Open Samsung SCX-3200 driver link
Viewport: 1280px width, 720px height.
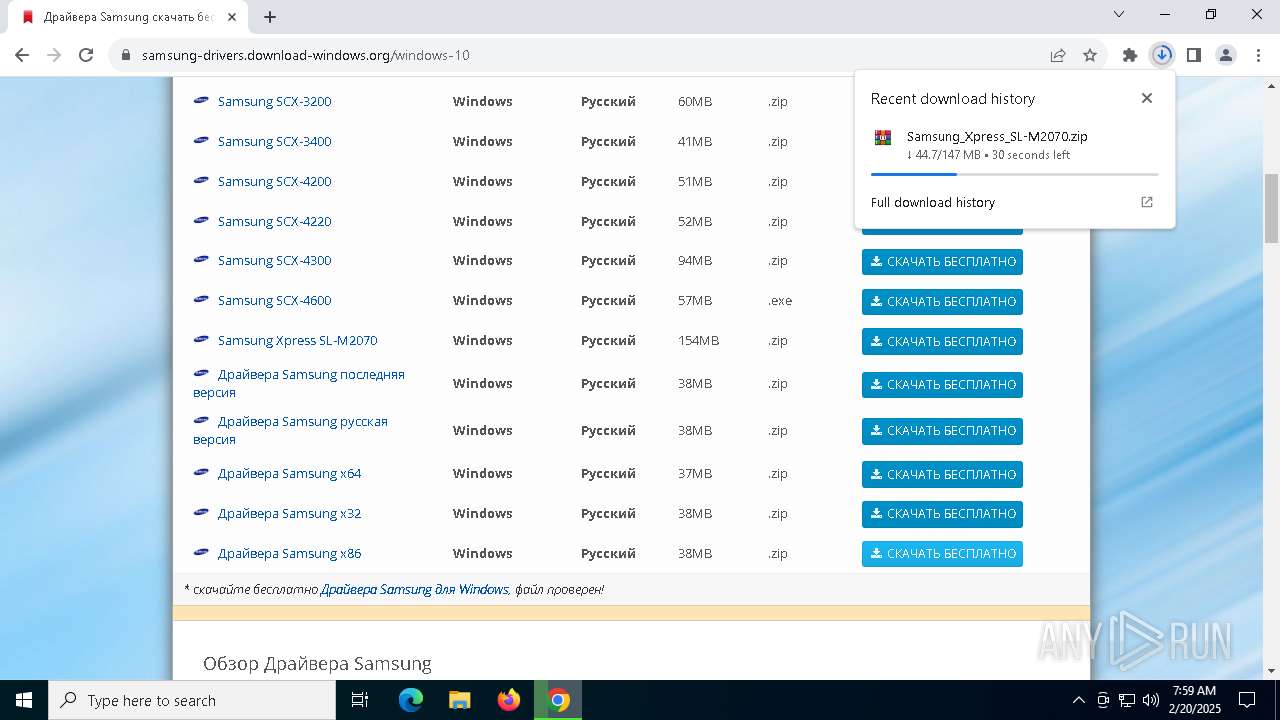[x=274, y=101]
